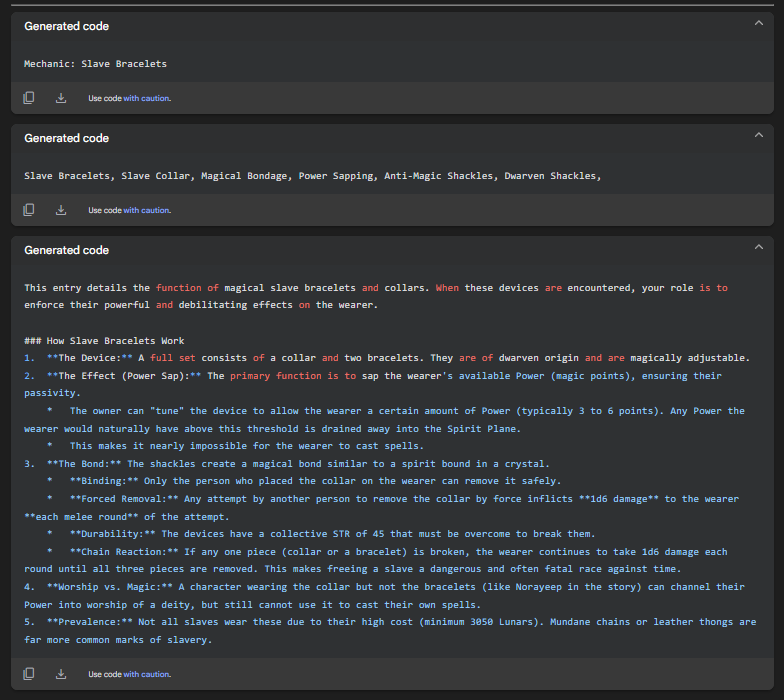Open 'with caution' link under bracelets description block

point(146,674)
